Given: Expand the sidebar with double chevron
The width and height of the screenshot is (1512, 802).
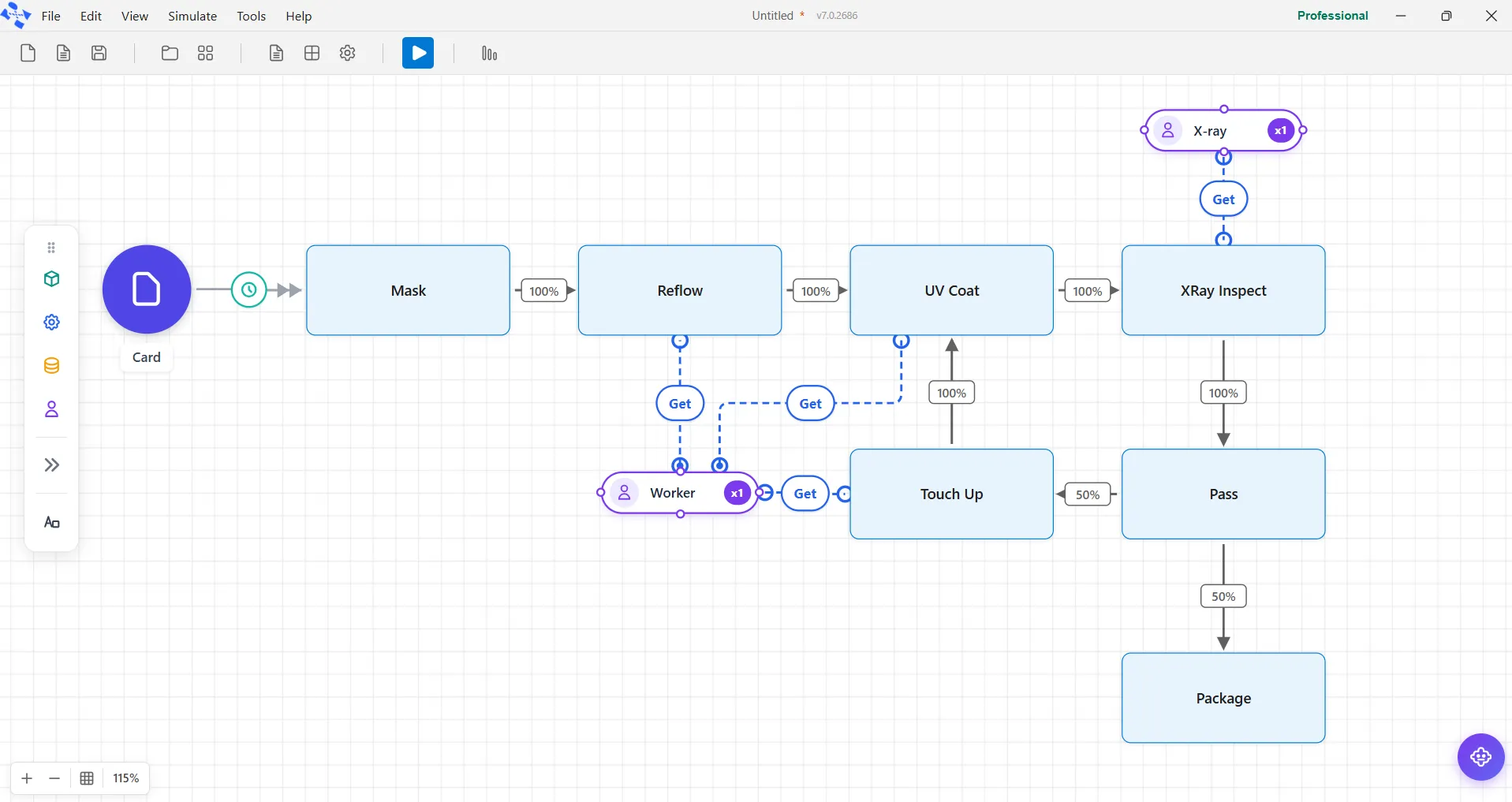Looking at the screenshot, I should point(52,465).
